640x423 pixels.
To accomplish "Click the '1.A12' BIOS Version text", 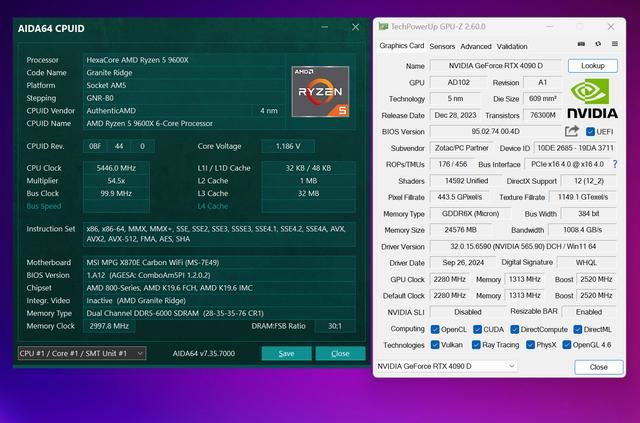I will 96,275.
